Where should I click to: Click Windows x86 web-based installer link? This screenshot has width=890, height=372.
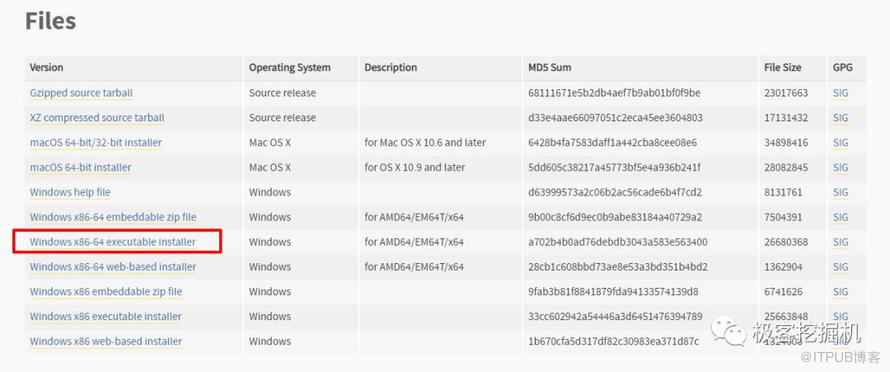click(106, 341)
